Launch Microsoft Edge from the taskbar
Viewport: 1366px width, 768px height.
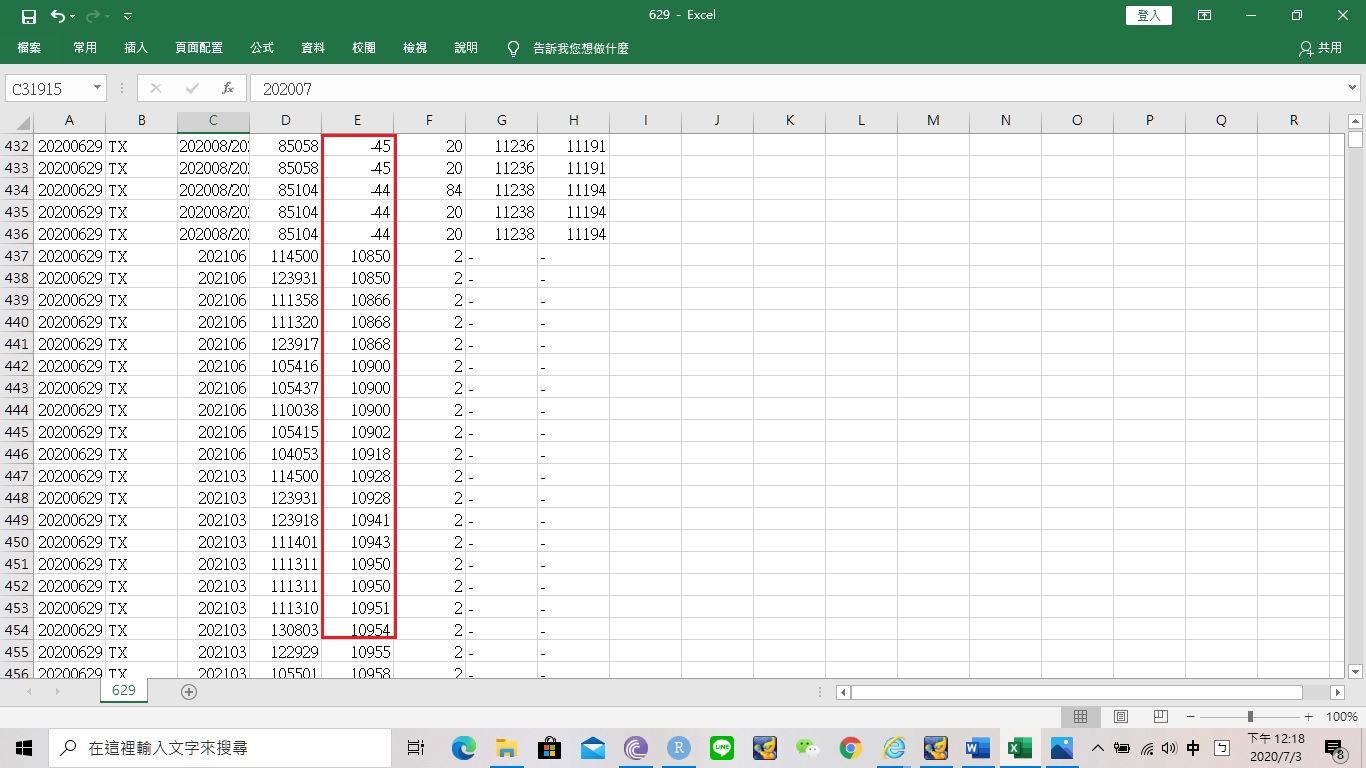tap(463, 748)
